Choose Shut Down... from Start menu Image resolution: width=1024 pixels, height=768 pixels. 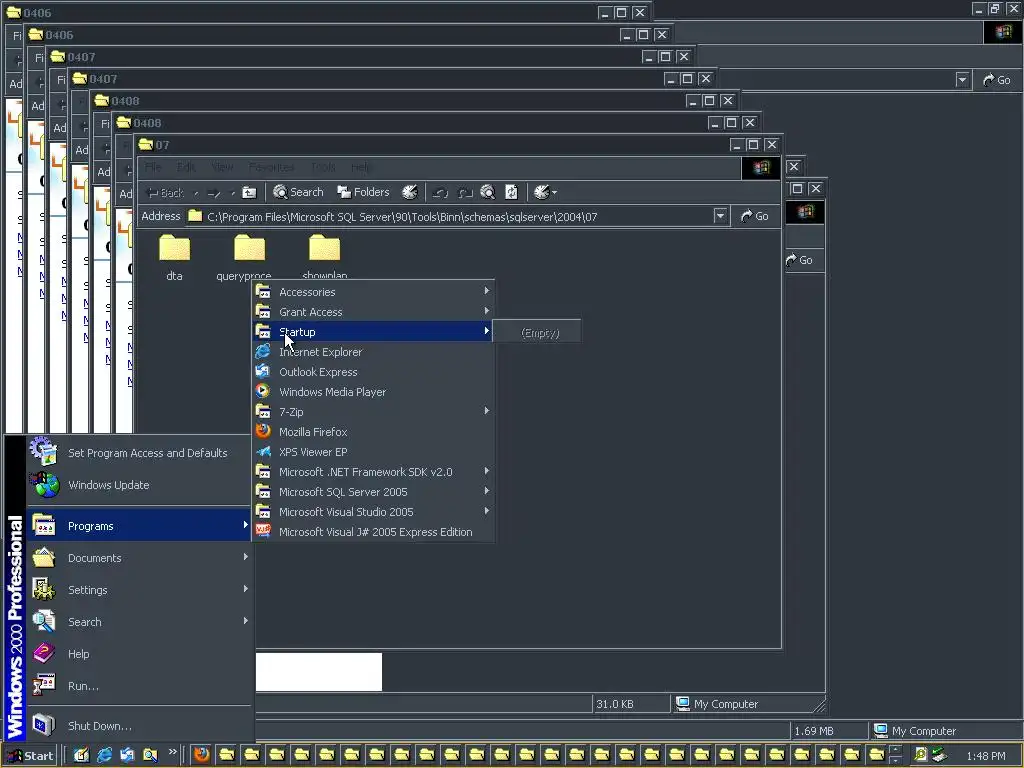click(138, 726)
